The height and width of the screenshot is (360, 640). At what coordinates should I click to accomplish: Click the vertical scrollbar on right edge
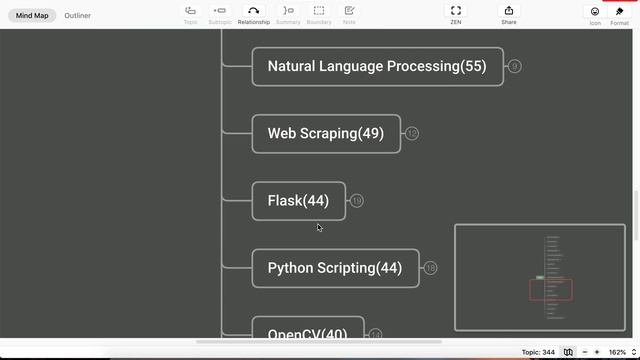point(636,216)
